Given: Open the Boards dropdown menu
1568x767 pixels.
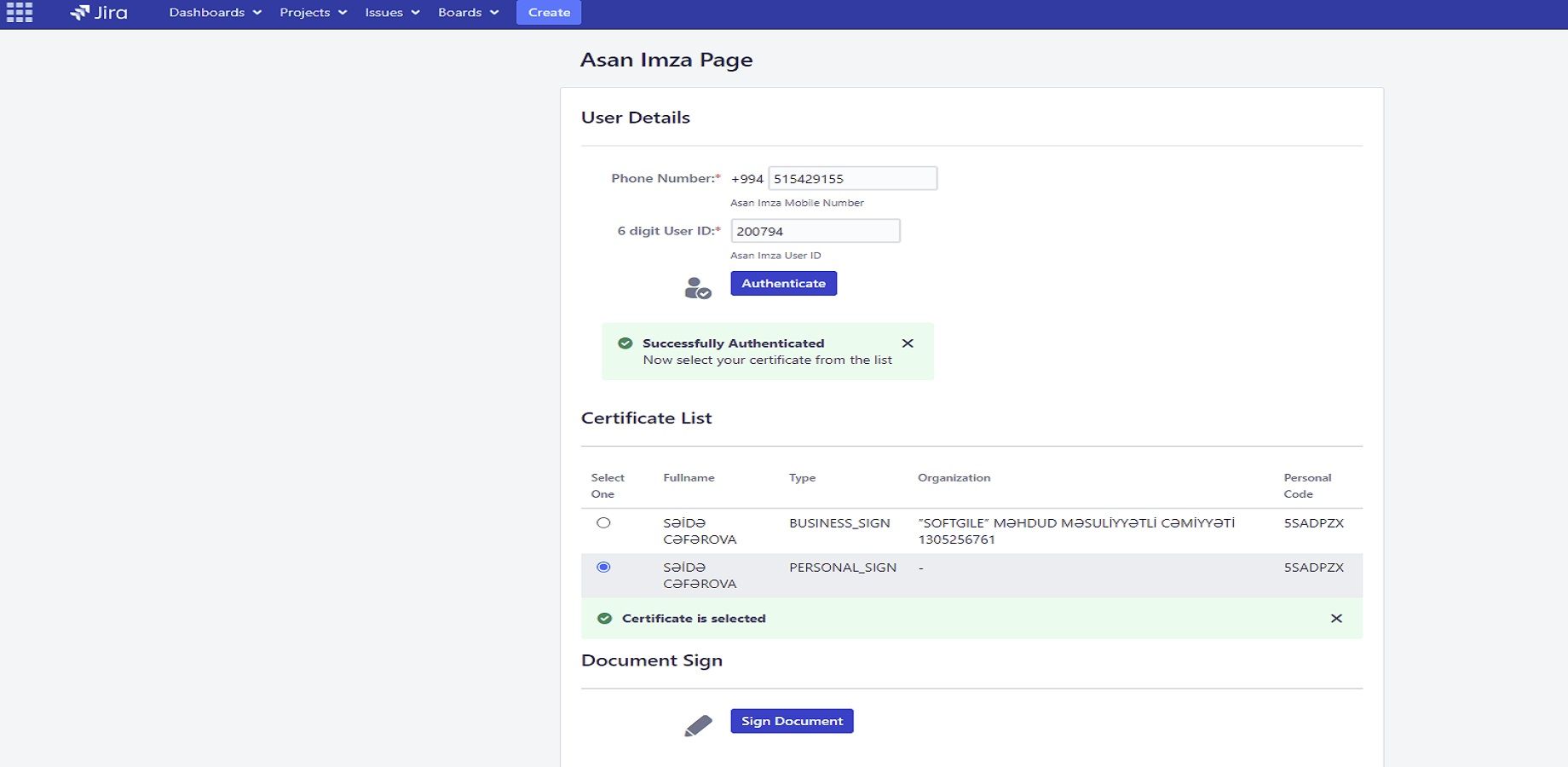Looking at the screenshot, I should pyautogui.click(x=468, y=13).
